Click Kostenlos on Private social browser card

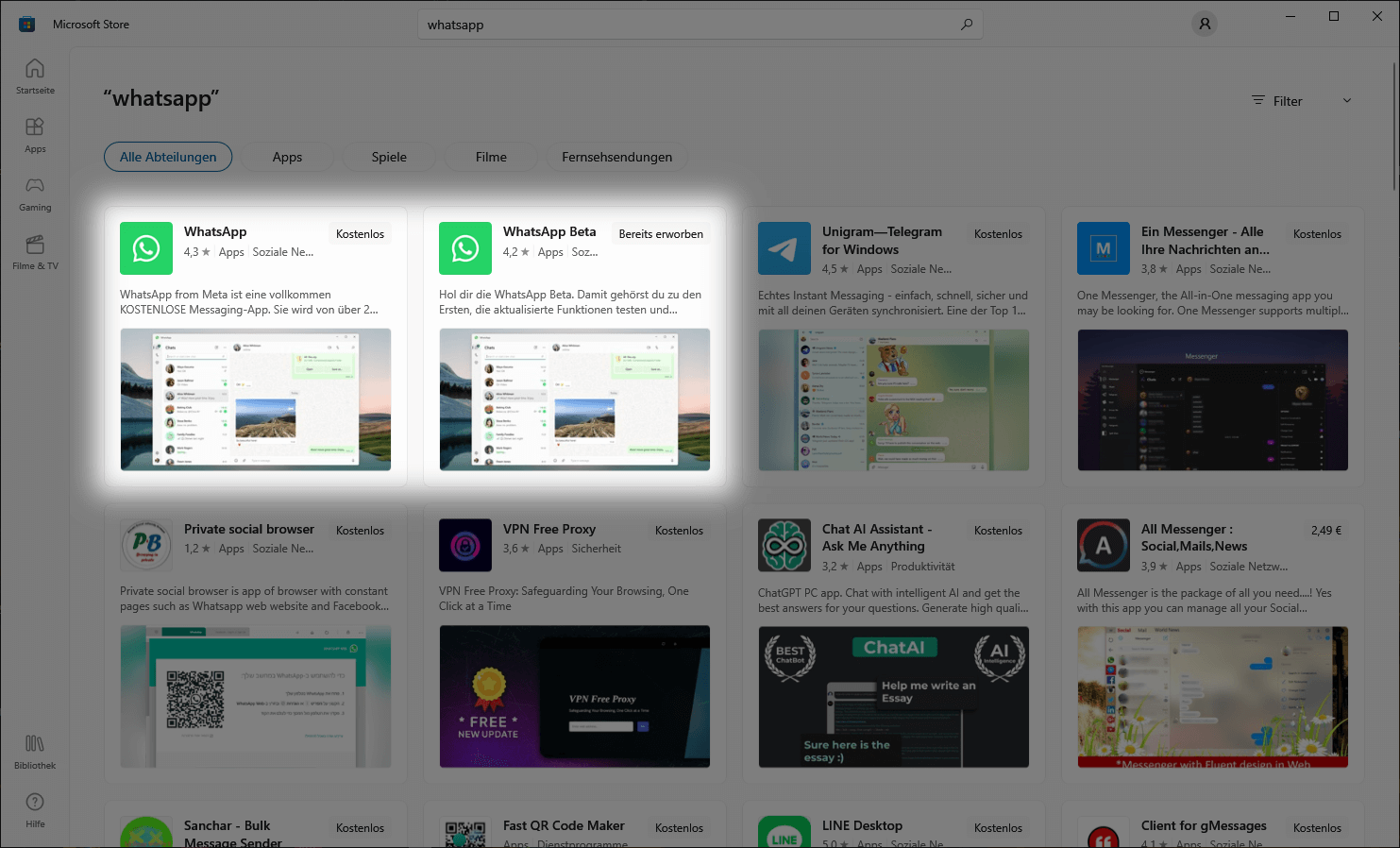click(361, 531)
